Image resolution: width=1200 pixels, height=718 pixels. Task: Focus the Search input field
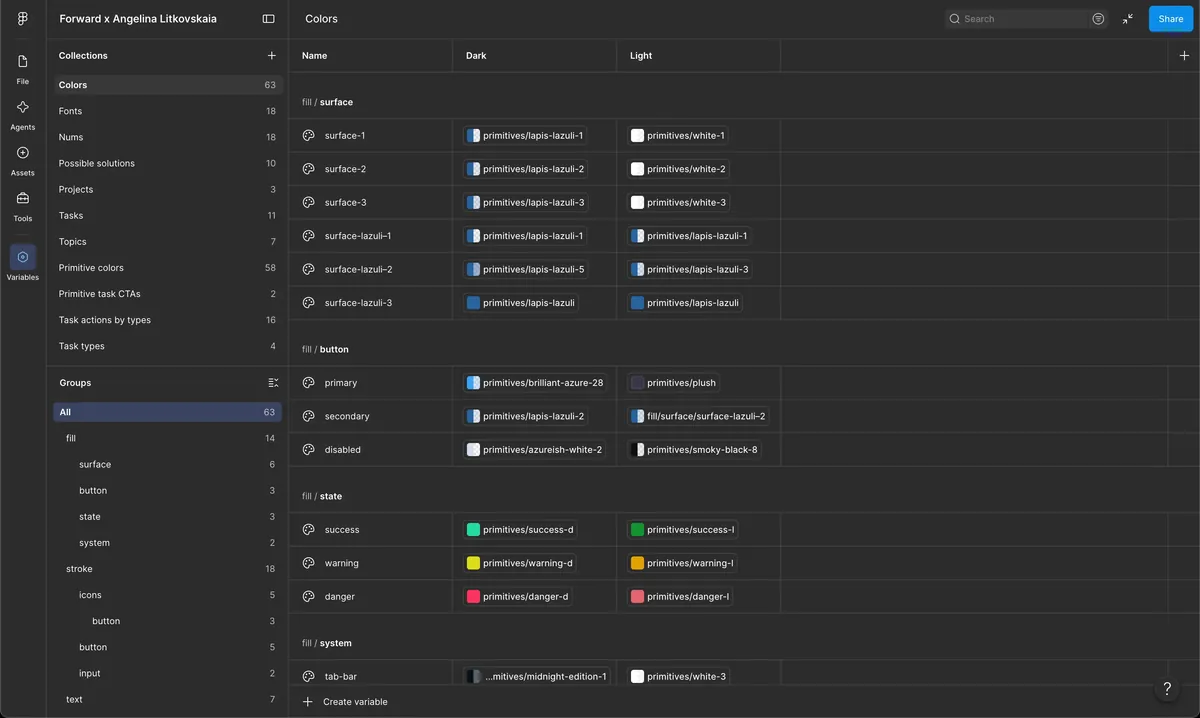click(1026, 19)
